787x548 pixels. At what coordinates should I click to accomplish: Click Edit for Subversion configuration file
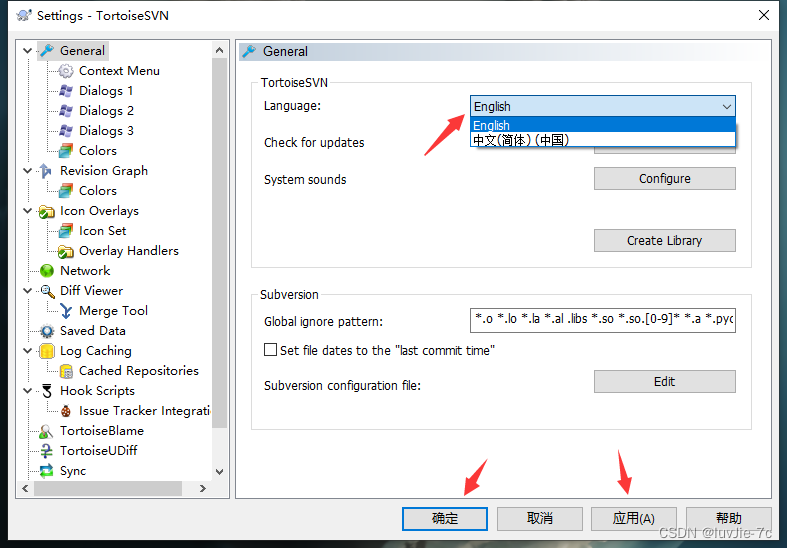point(665,381)
